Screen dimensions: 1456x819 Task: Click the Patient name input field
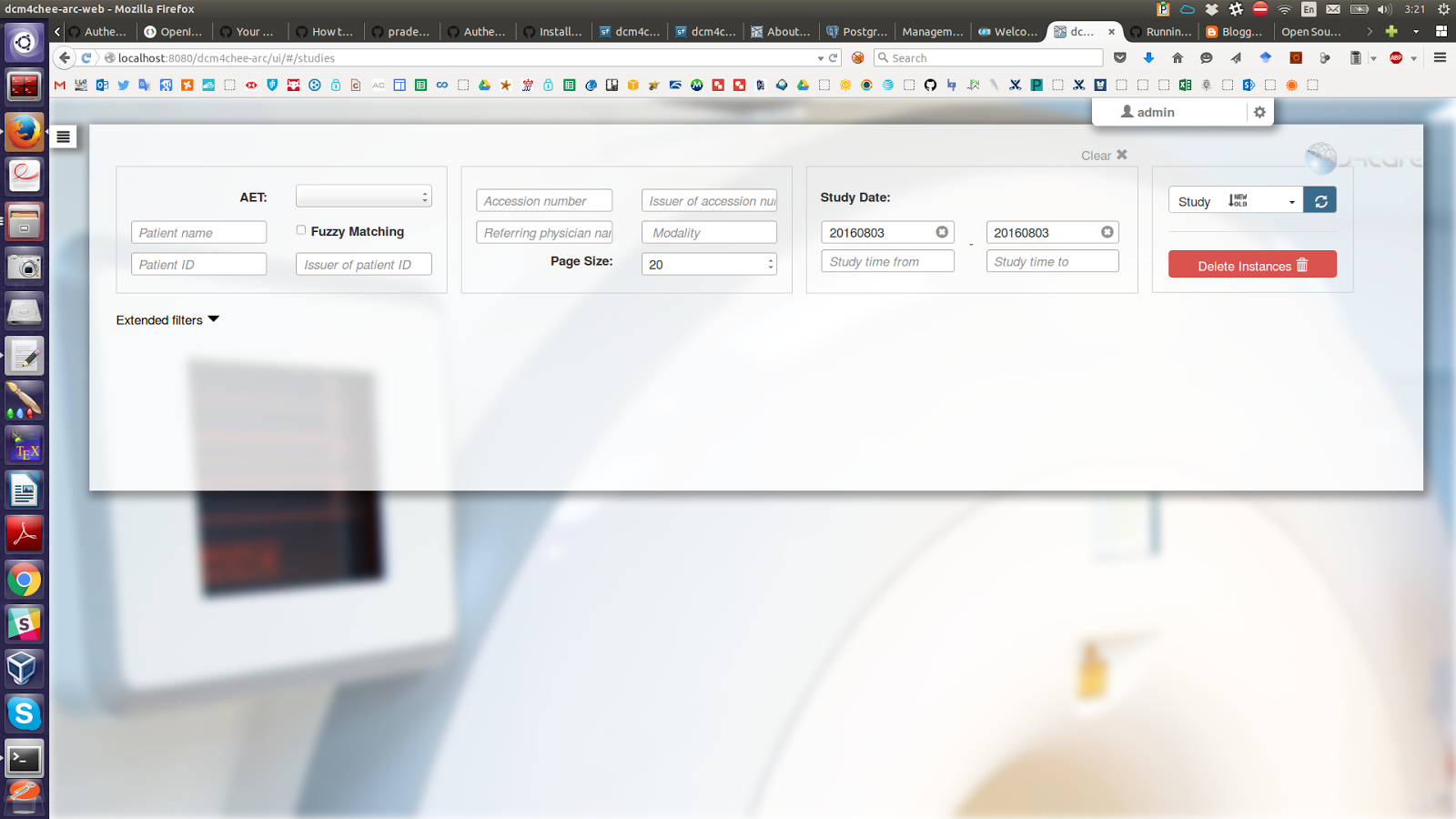click(x=198, y=232)
